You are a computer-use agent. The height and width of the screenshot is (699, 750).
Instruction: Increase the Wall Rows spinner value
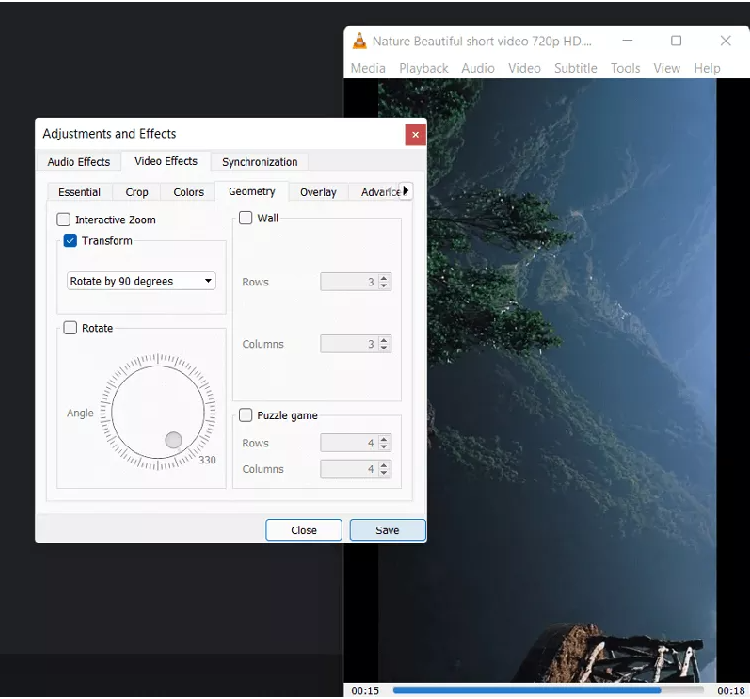(x=385, y=278)
